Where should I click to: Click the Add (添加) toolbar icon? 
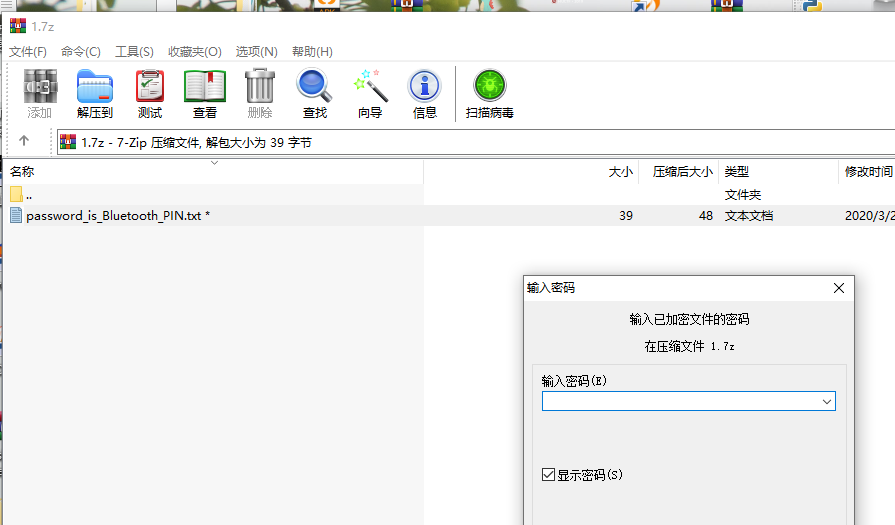coord(40,87)
